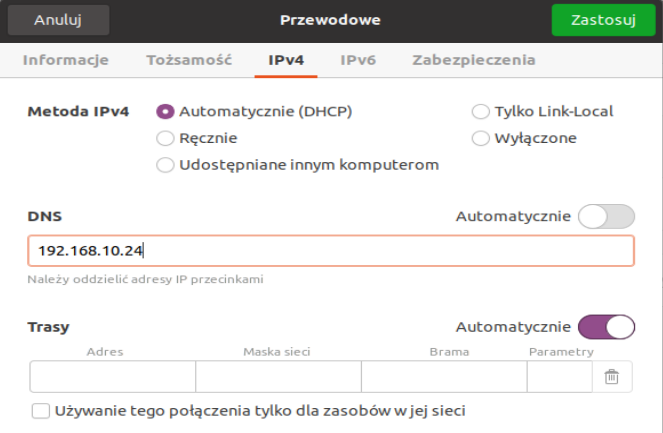Select Tylko Link-Local radio option

coord(481,111)
